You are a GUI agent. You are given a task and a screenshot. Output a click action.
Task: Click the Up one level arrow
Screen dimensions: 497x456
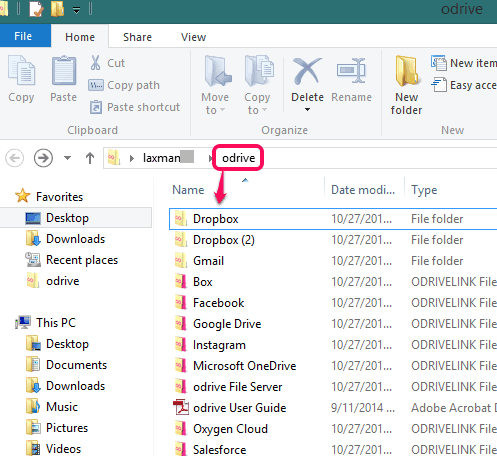90,158
